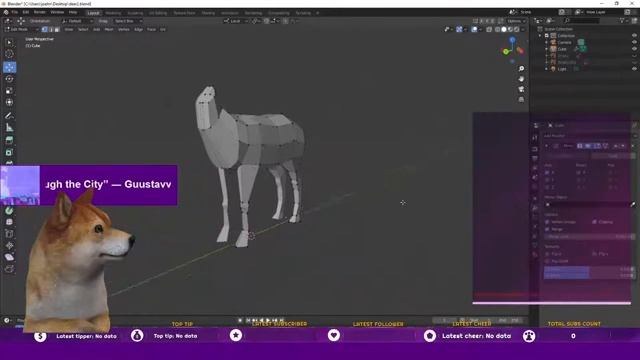This screenshot has height=360, width=640.
Task: Open the Edit Mode dropdown
Action: click(x=21, y=29)
